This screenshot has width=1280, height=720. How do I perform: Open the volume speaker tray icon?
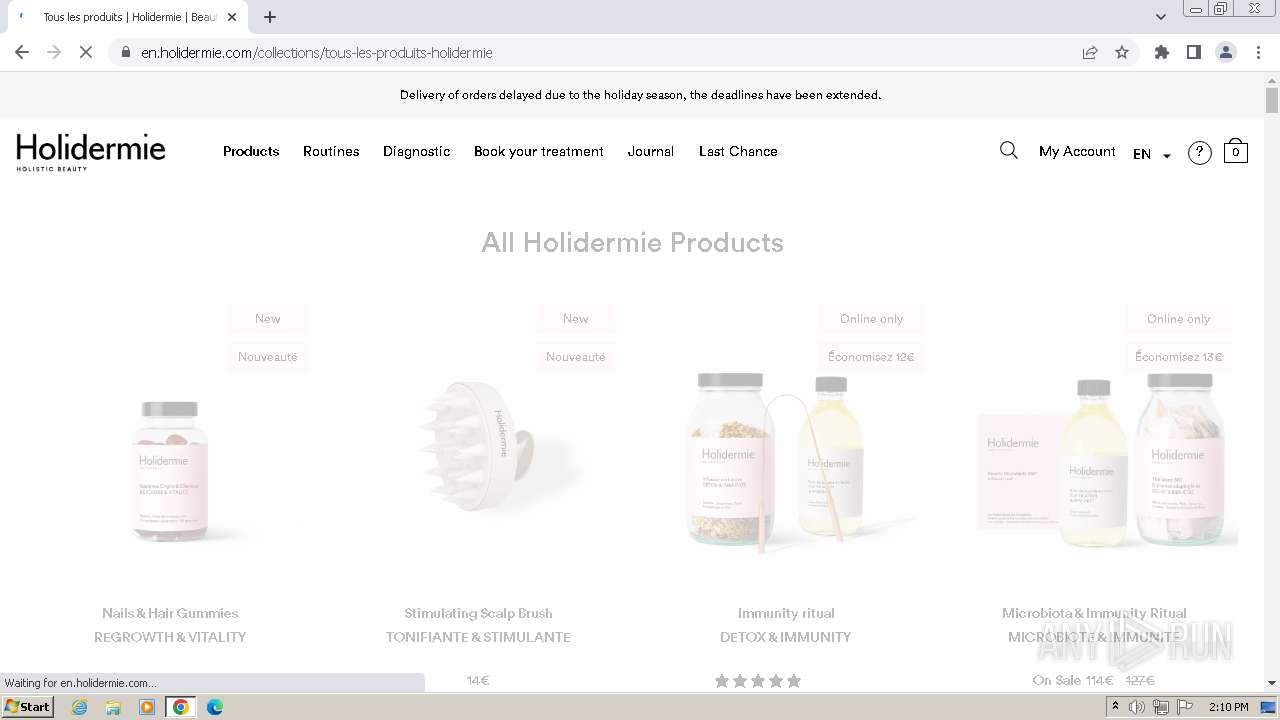1137,707
